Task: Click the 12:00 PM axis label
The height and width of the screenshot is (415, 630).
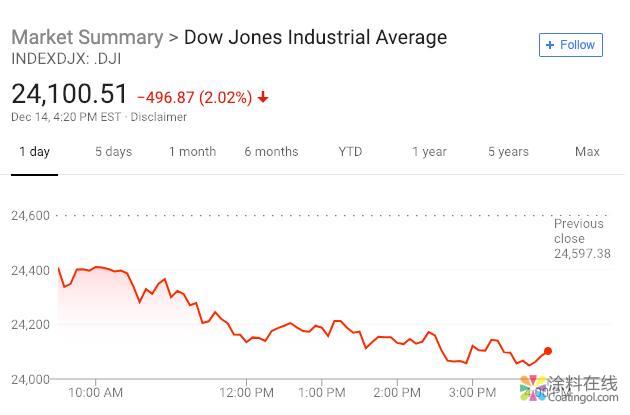Action: [246, 392]
